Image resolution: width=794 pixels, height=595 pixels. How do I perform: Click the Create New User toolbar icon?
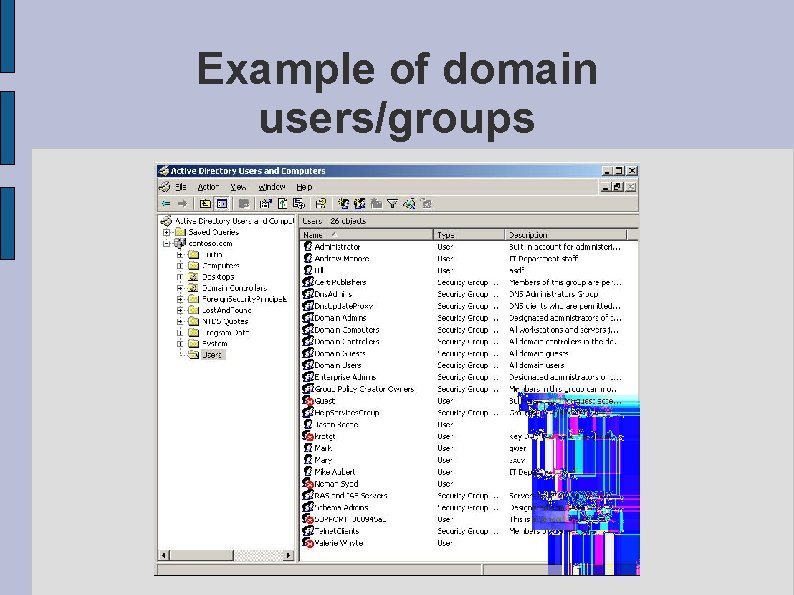click(x=343, y=204)
